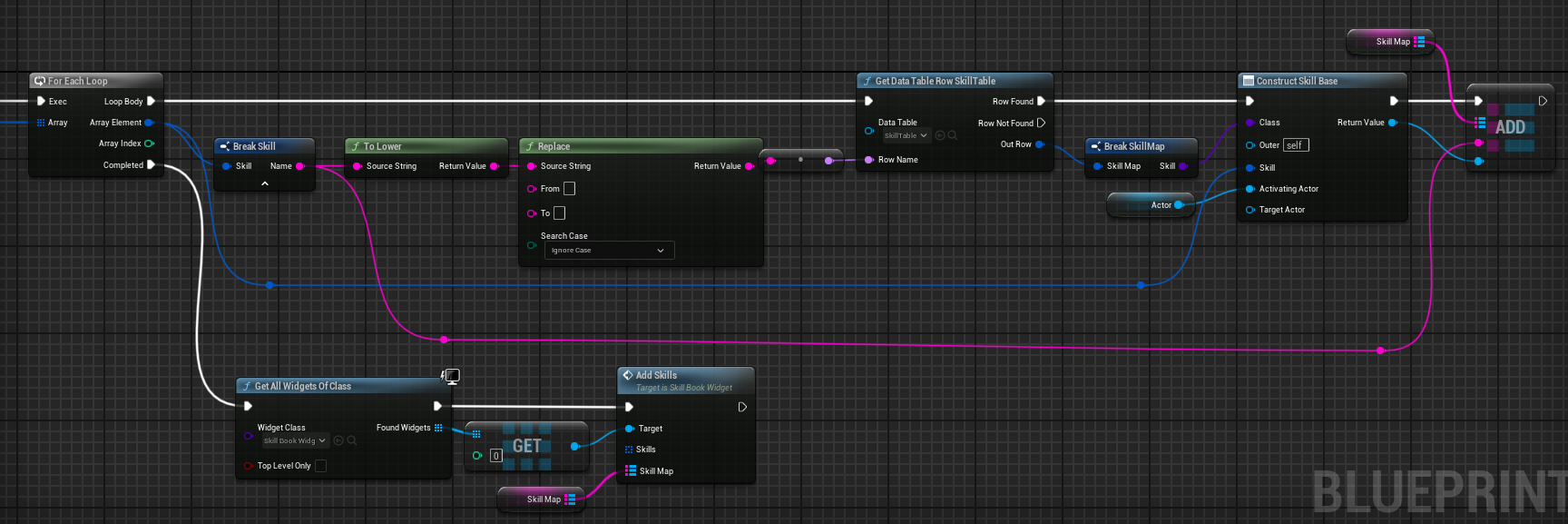Select the Construct Skill Base node header
1568x524 pixels.
tap(1323, 81)
